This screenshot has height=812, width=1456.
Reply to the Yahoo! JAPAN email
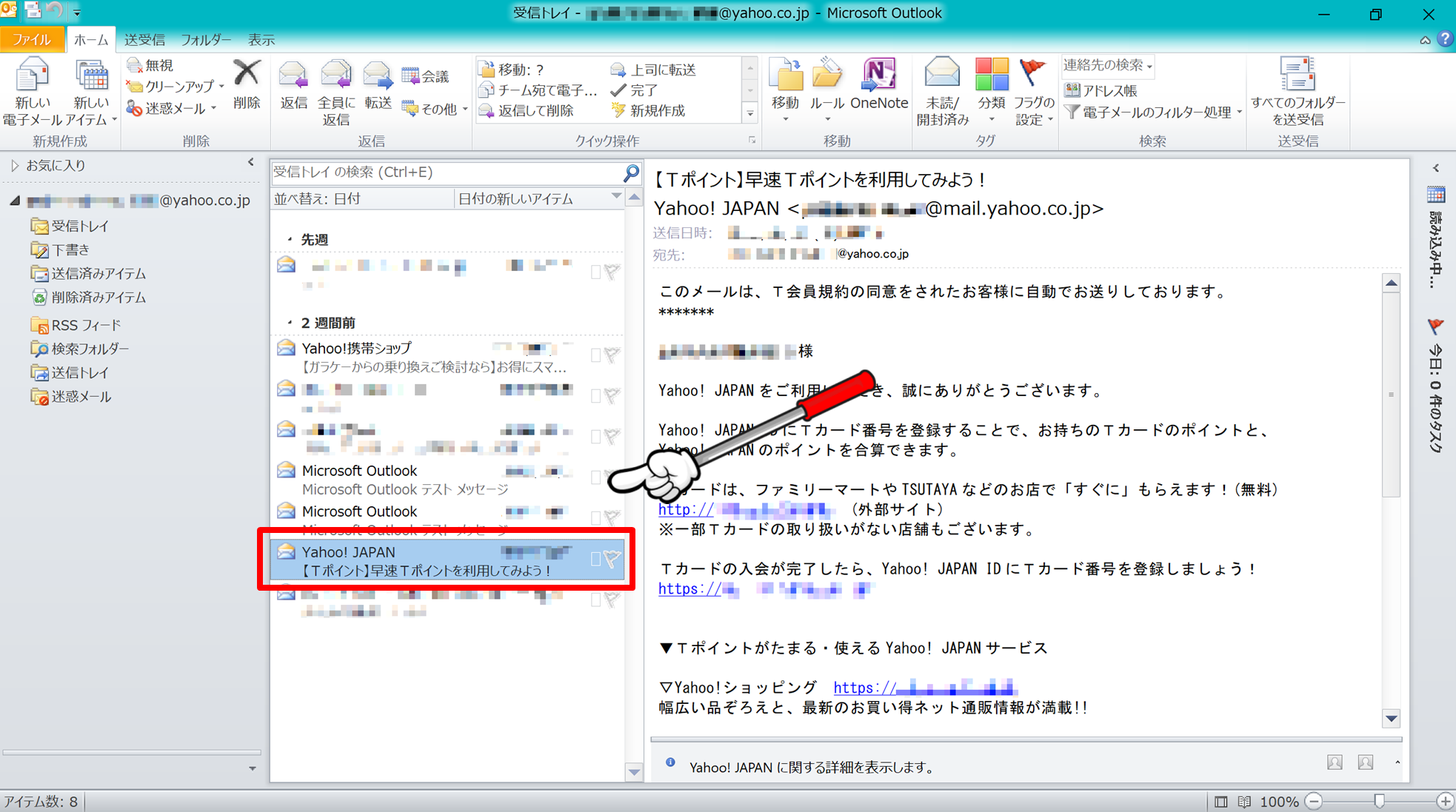point(293,90)
